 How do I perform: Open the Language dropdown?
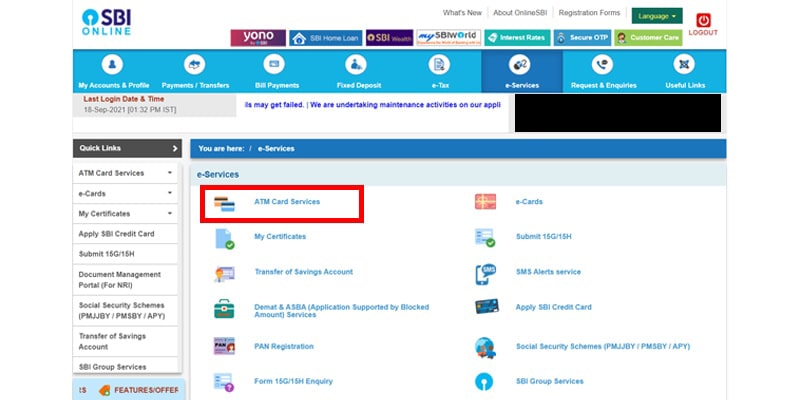657,16
